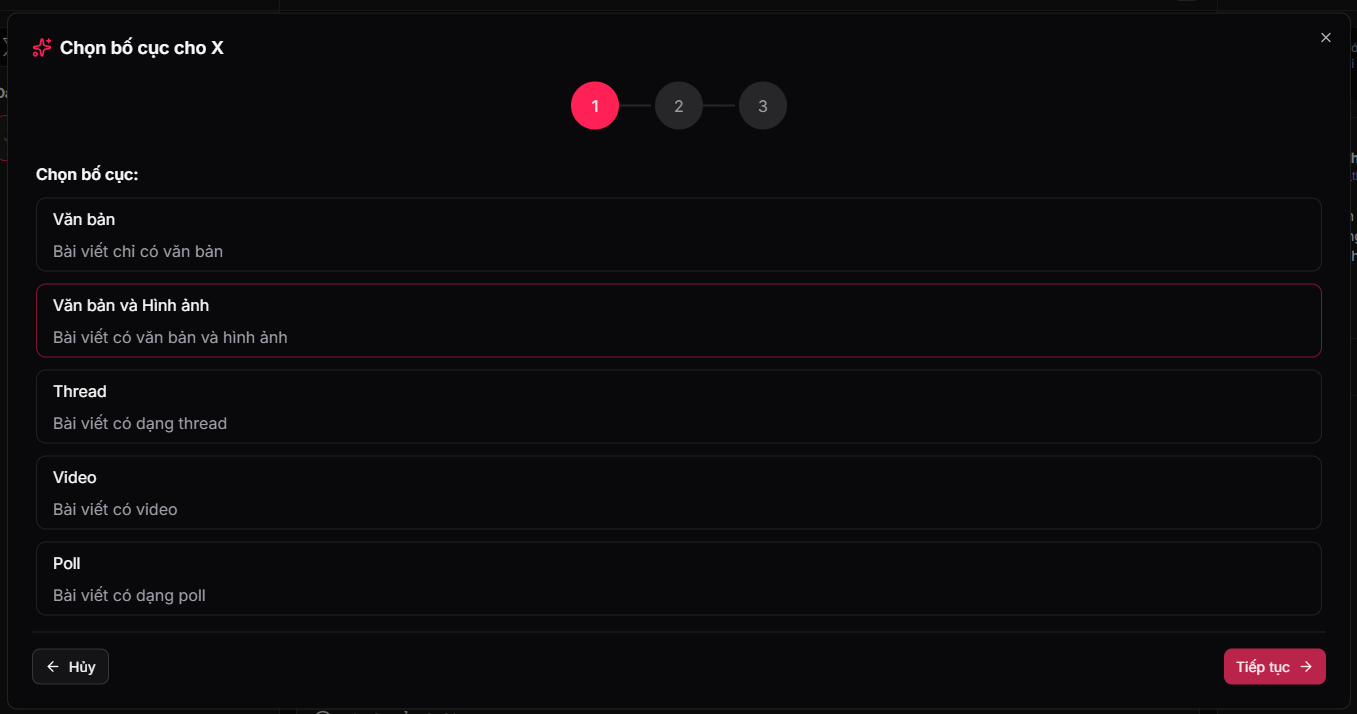Viewport: 1357px width, 714px height.
Task: Choose the Văn bản và Hình ảnh layout
Action: [678, 320]
